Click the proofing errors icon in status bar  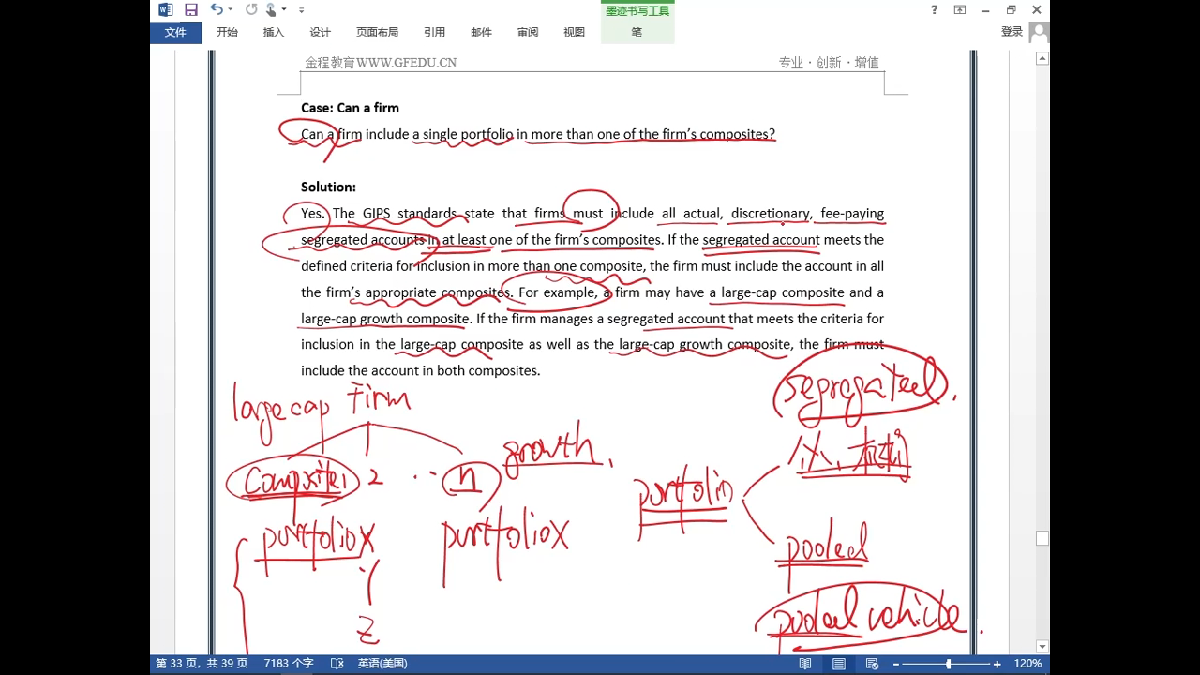(337, 664)
